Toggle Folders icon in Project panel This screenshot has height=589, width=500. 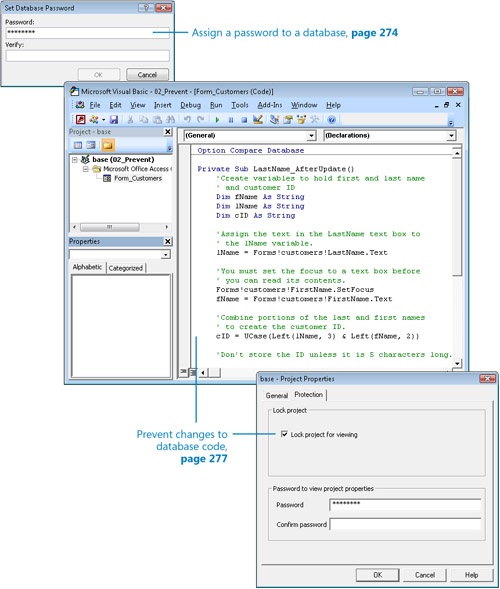(x=108, y=145)
